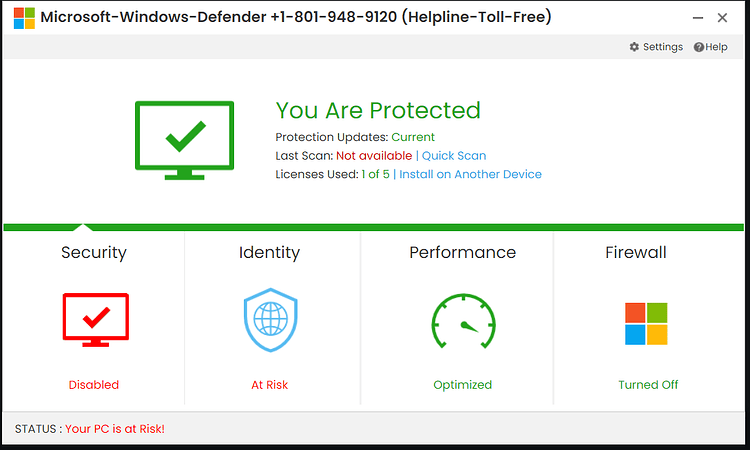Click the green Optimized status text
Viewport: 750px width, 450px height.
[x=463, y=385]
